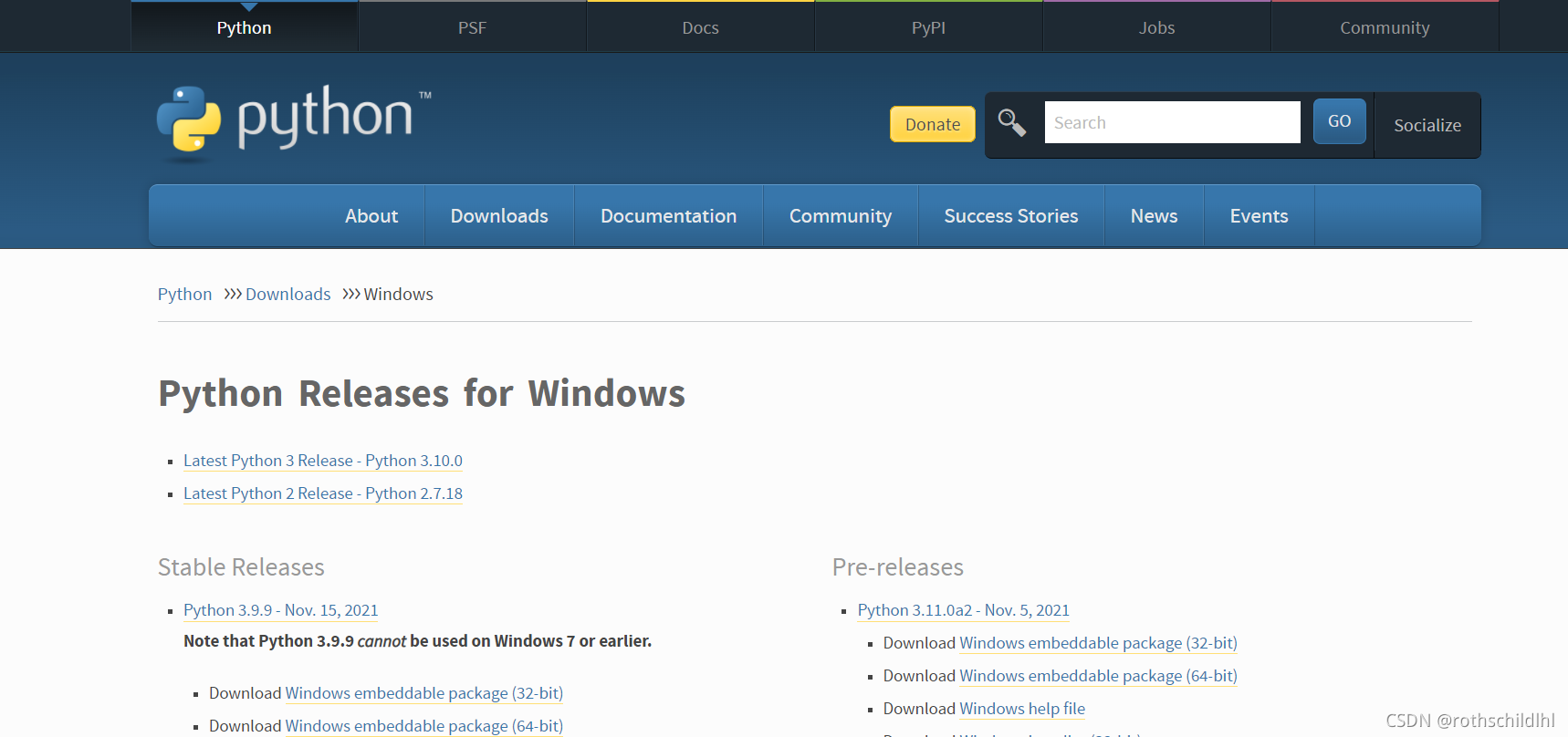Open the Events navigation item
Image resolution: width=1568 pixels, height=737 pixels.
click(1259, 216)
